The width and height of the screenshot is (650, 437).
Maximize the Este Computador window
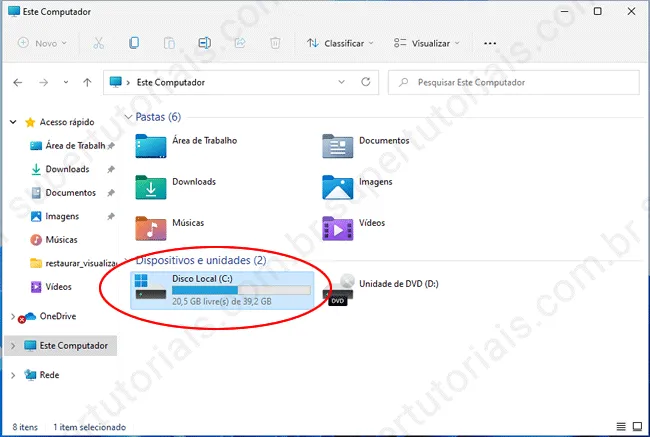point(598,11)
